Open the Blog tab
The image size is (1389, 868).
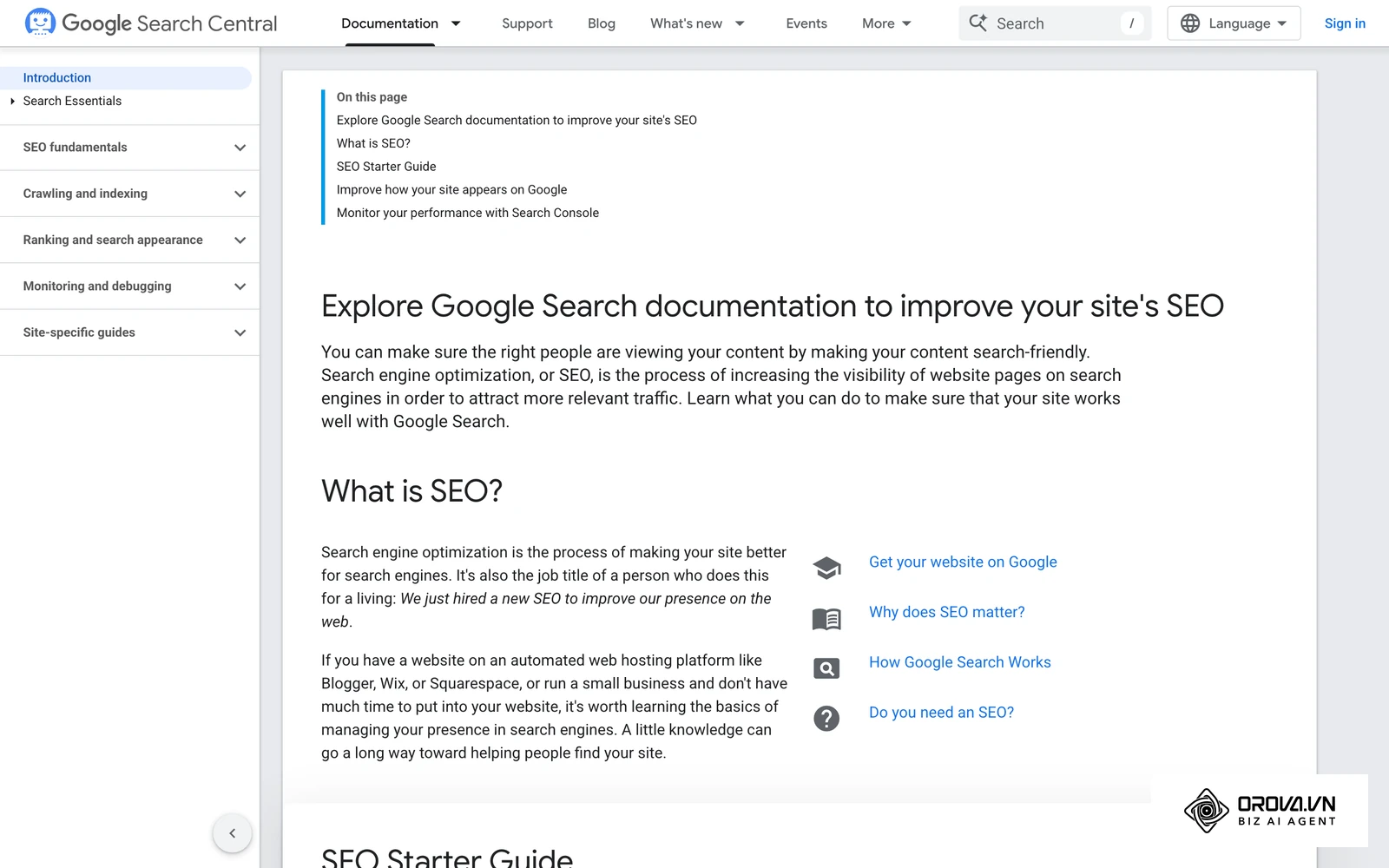coord(602,23)
